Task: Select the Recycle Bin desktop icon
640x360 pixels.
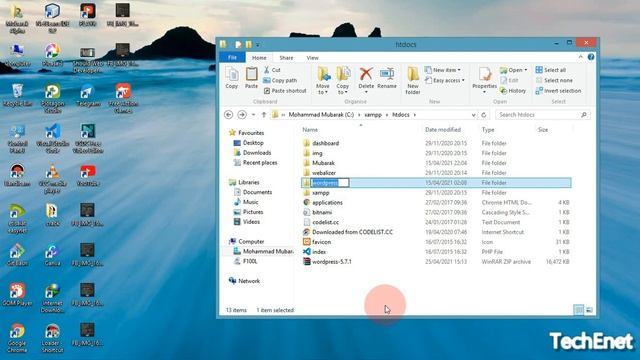Action: (17, 95)
